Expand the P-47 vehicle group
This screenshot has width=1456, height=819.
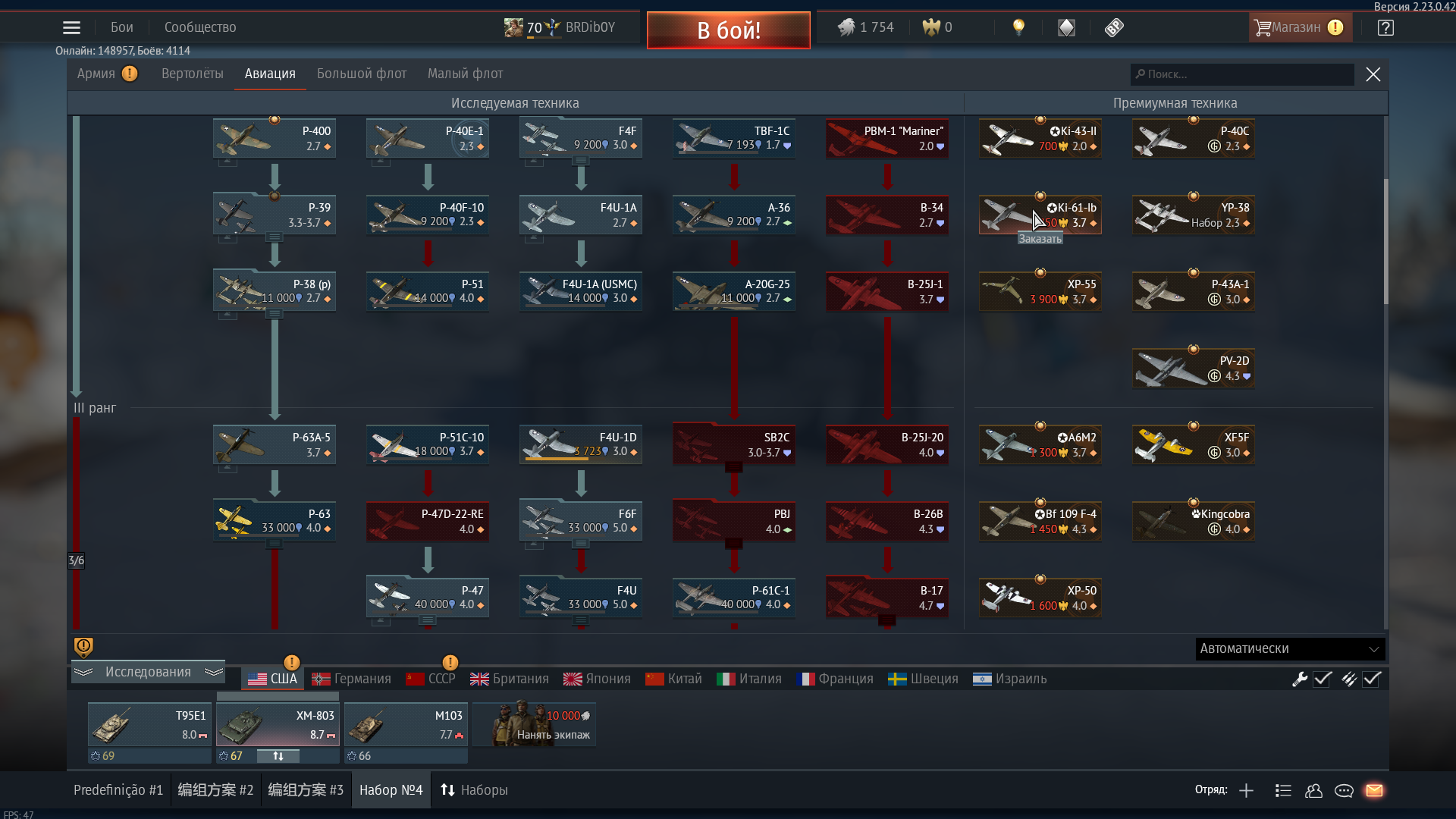(428, 620)
